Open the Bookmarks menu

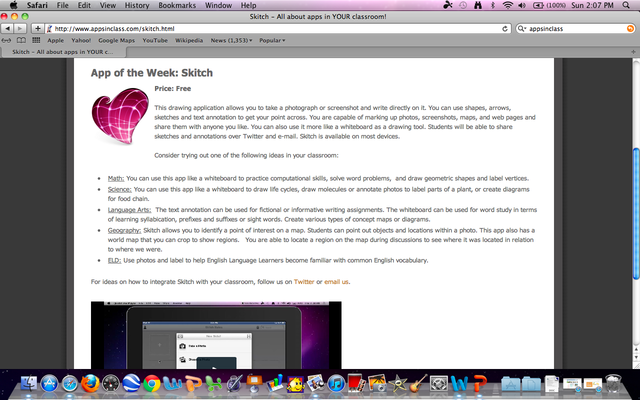[177, 5]
